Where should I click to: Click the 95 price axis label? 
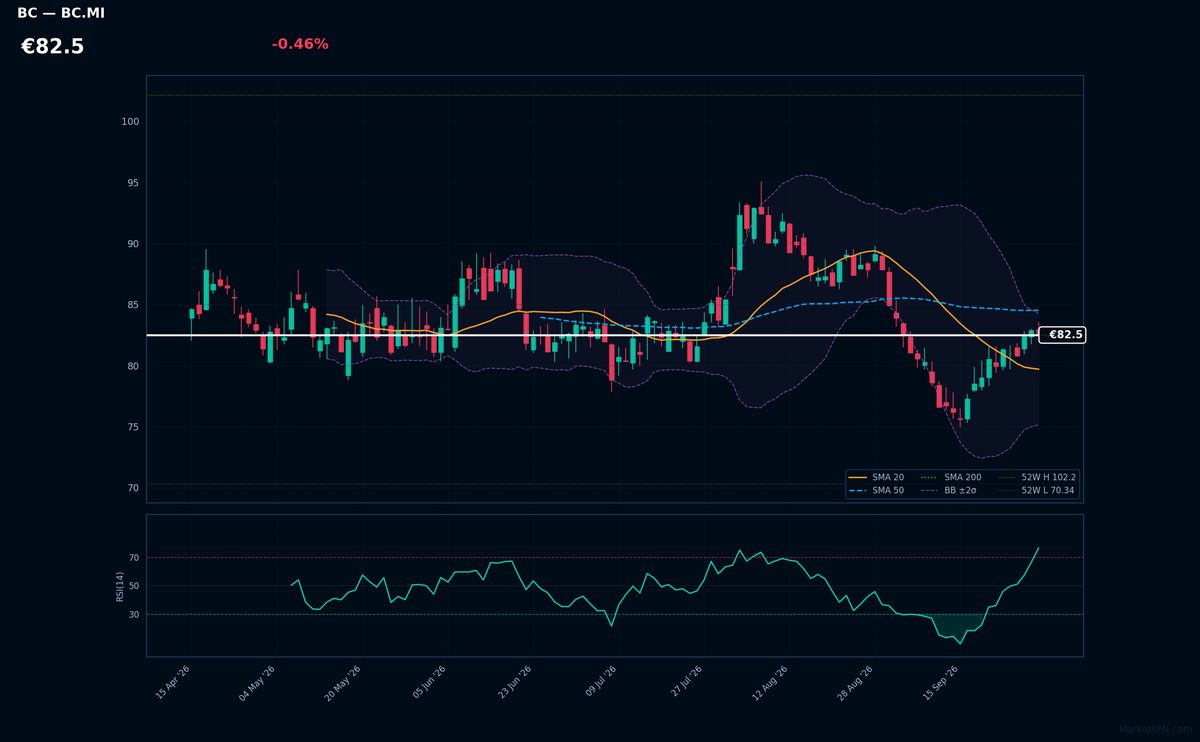click(133, 183)
